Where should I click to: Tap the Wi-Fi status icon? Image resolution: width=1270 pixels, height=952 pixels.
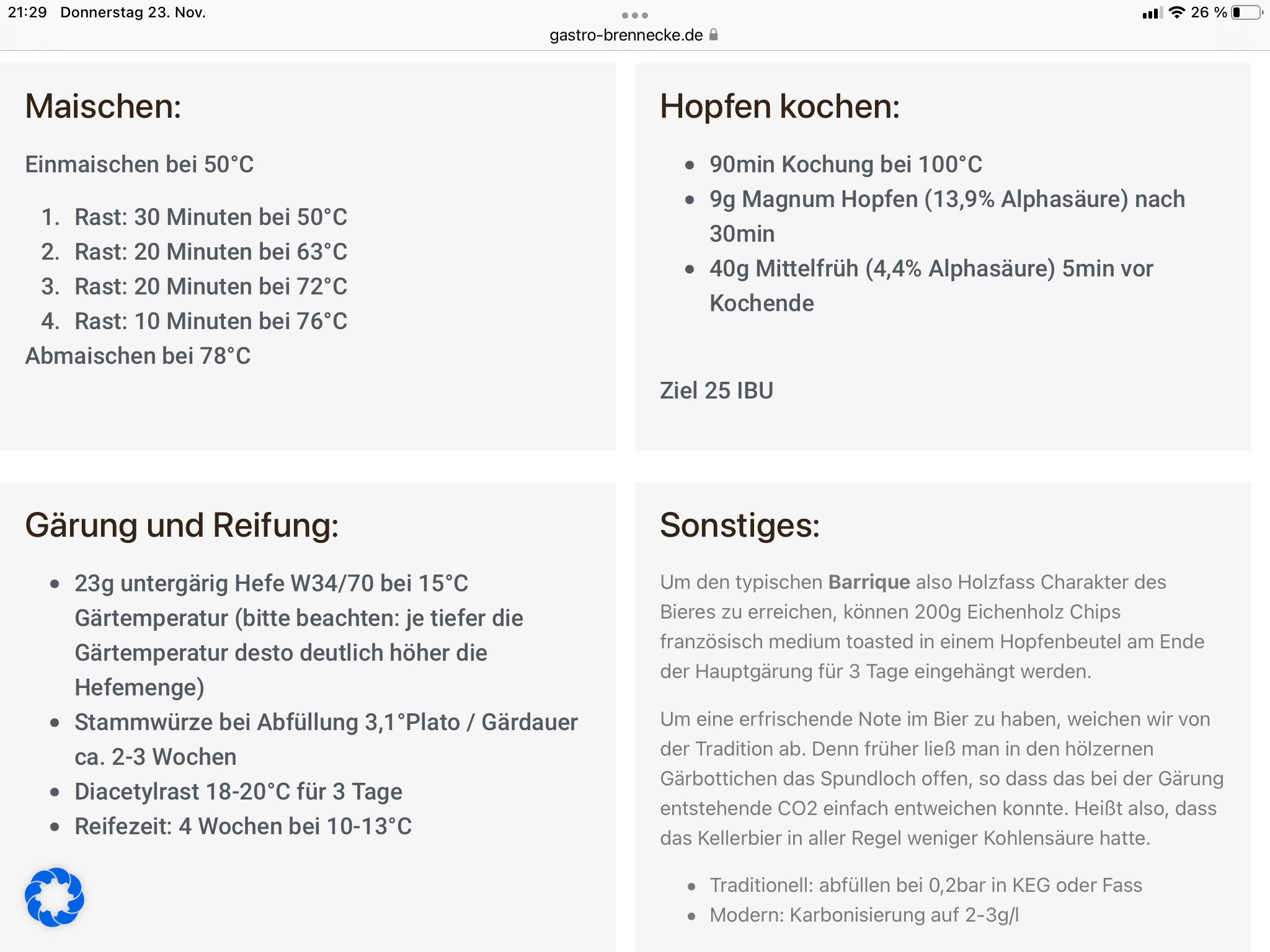click(x=1176, y=12)
